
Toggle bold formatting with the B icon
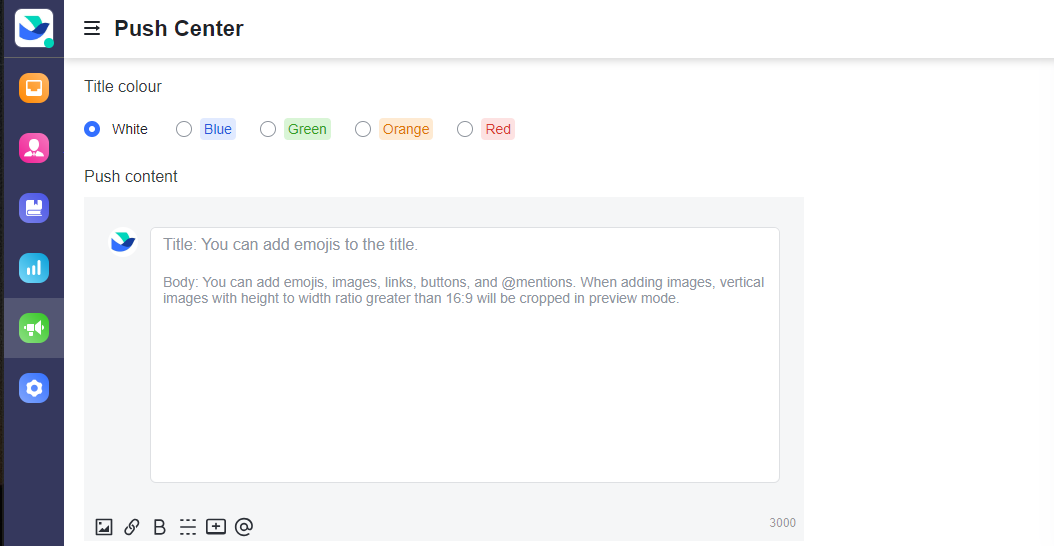(x=159, y=526)
